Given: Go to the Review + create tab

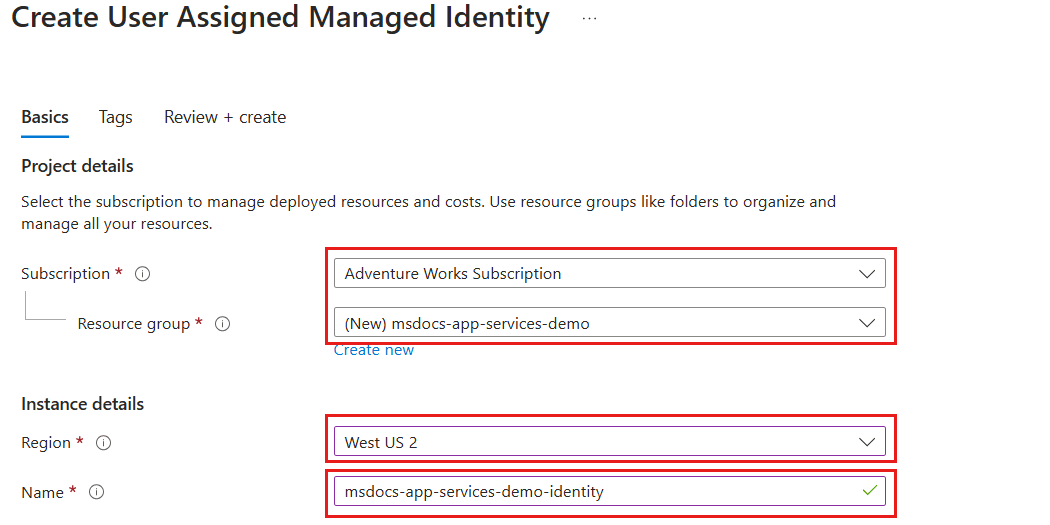Looking at the screenshot, I should 225,117.
